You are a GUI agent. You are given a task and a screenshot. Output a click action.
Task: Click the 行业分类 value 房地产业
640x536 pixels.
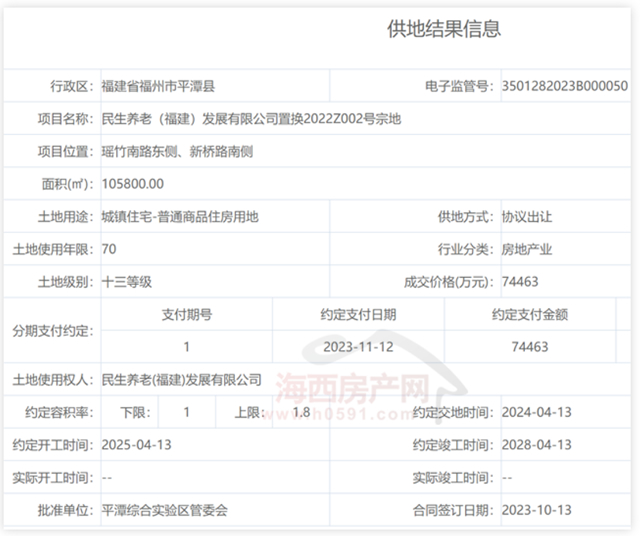tap(527, 250)
